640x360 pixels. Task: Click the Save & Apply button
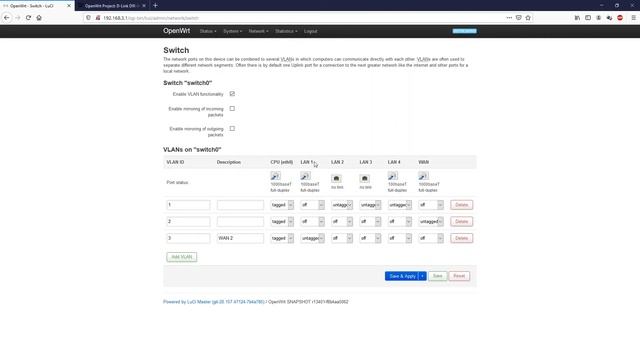(x=402, y=276)
